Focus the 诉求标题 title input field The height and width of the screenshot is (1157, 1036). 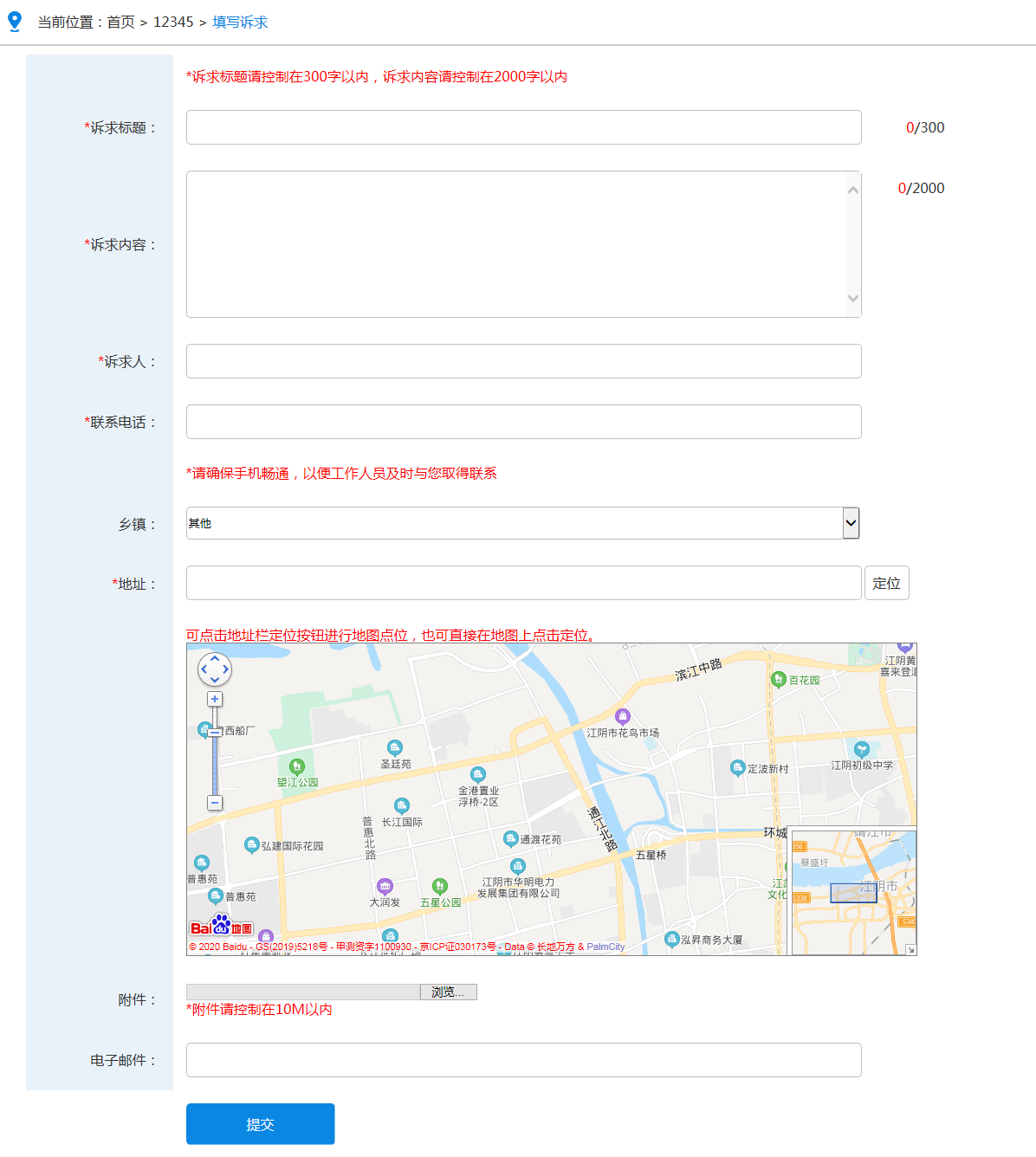pos(523,127)
